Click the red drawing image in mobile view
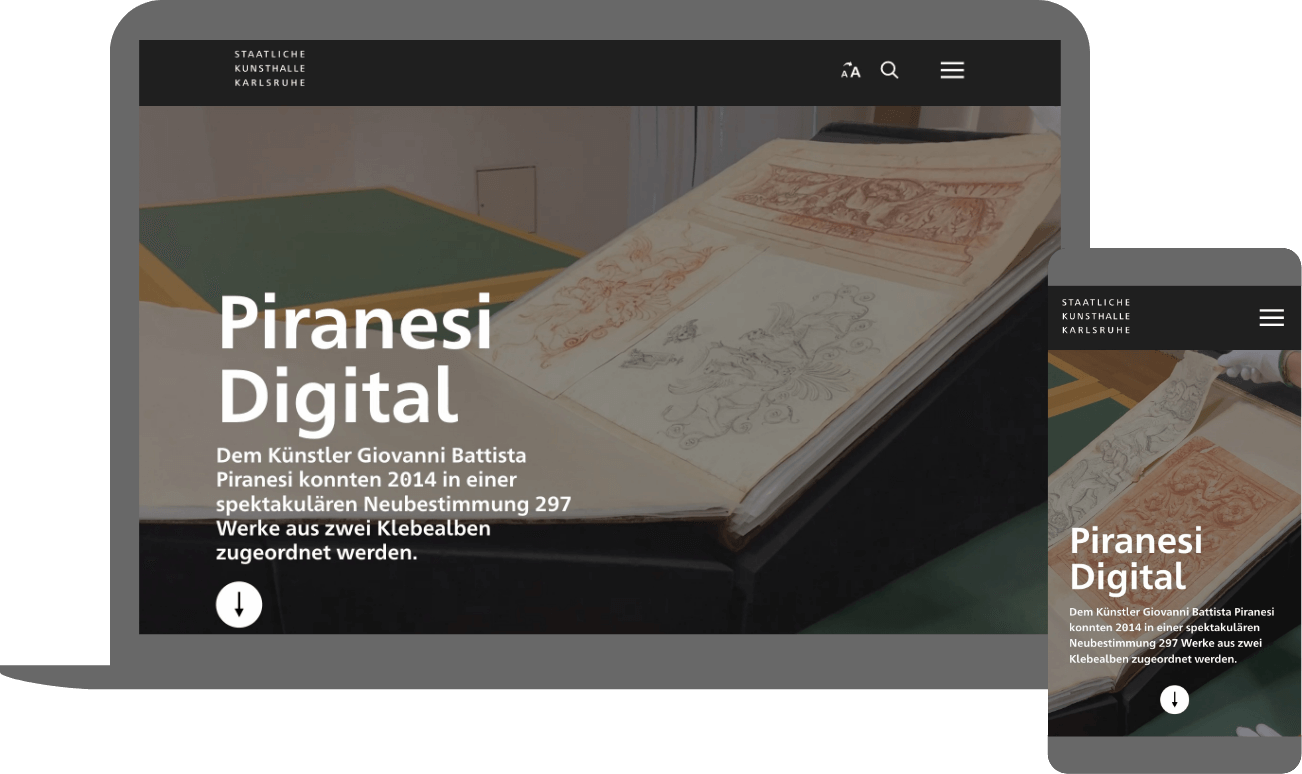 pyautogui.click(x=1175, y=543)
